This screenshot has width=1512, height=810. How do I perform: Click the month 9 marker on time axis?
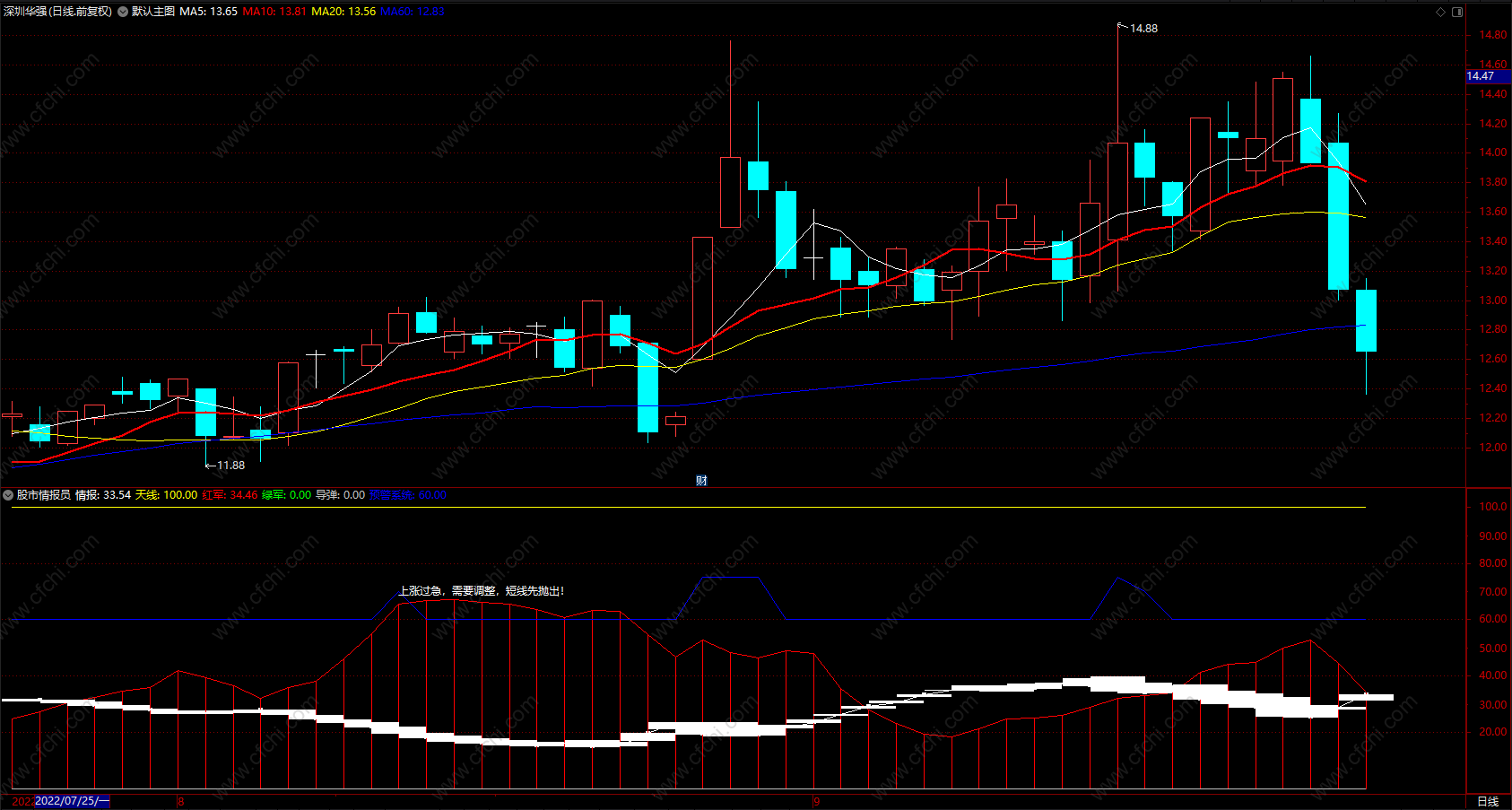(x=816, y=801)
